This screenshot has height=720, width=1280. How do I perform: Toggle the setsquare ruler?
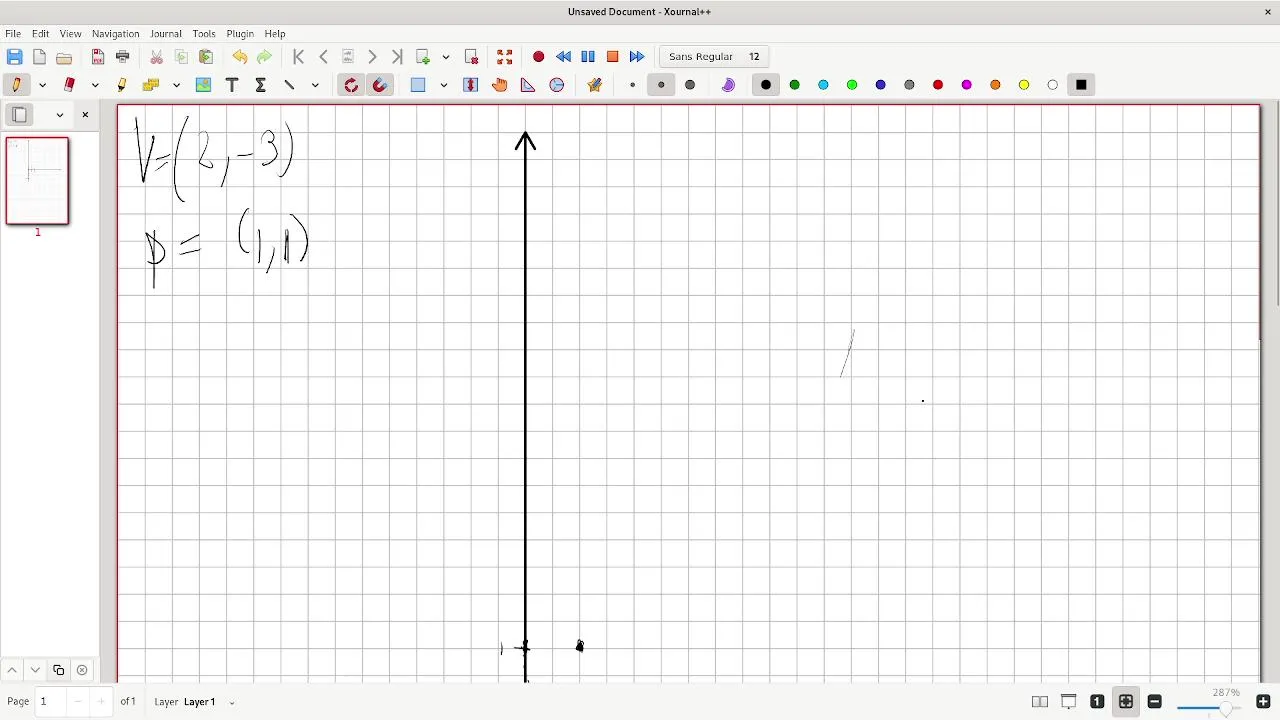pos(528,85)
